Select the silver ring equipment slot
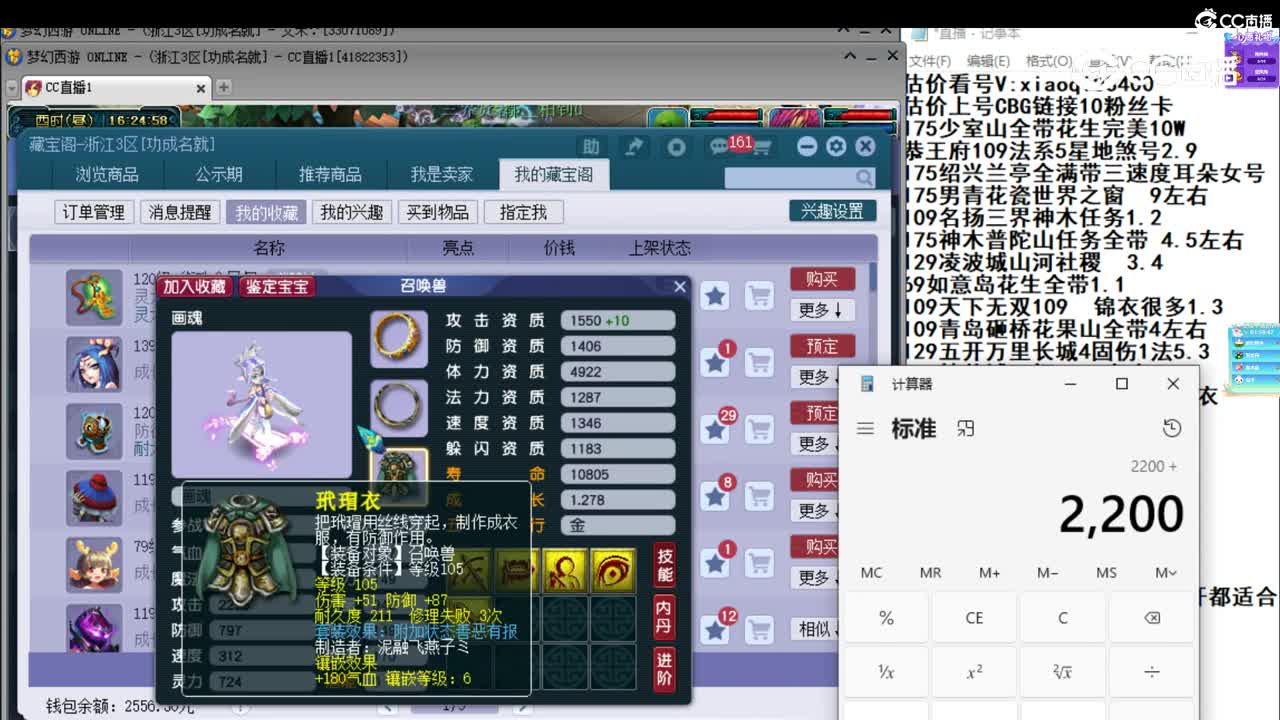The height and width of the screenshot is (720, 1280). coord(399,407)
